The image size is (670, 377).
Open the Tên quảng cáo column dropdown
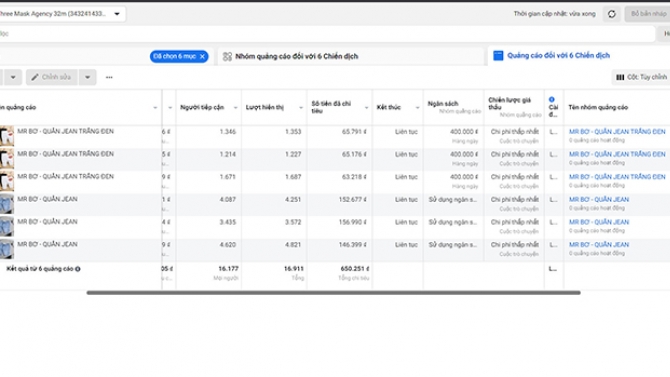155,108
